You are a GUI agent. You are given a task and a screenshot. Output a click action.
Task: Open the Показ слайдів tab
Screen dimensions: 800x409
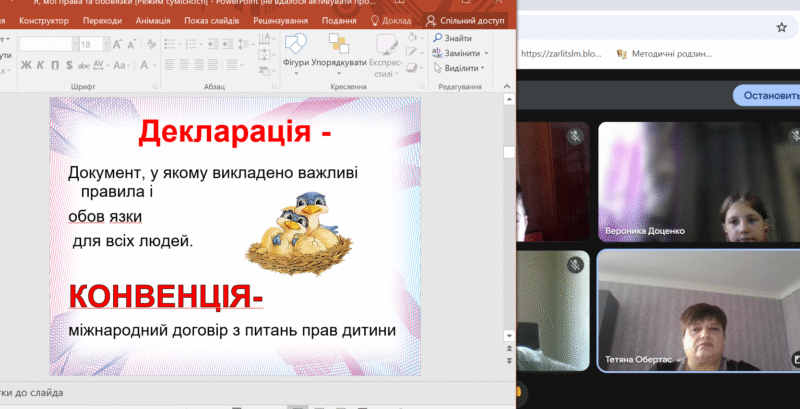coord(208,20)
